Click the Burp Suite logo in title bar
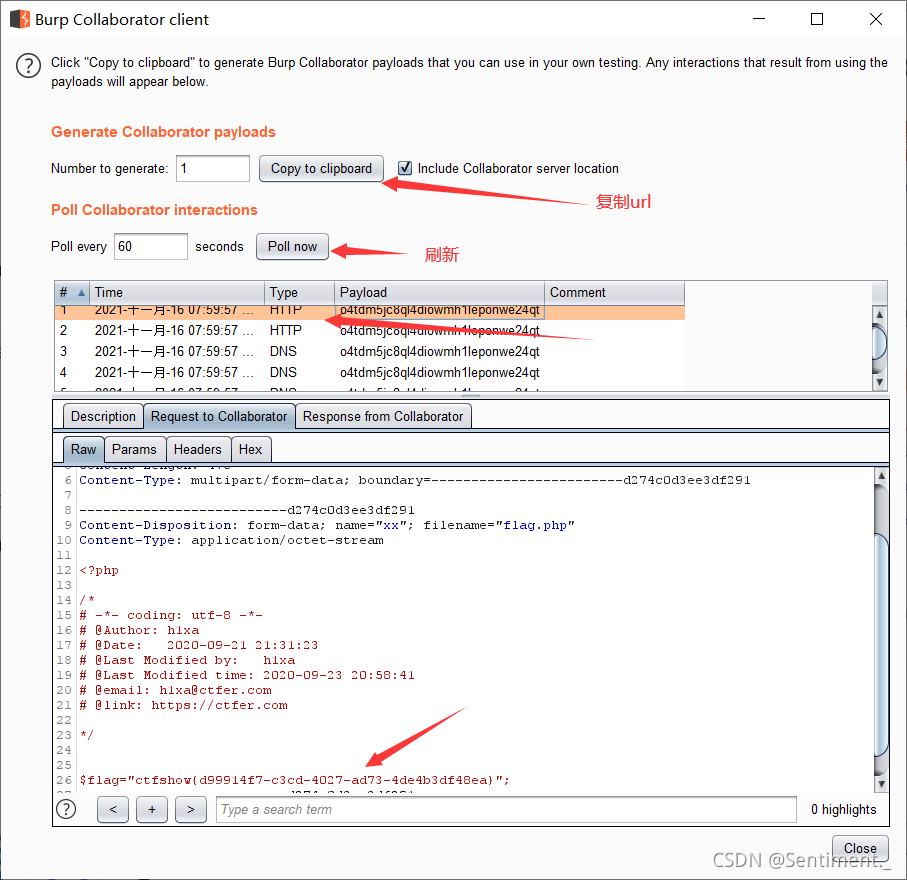 20,19
